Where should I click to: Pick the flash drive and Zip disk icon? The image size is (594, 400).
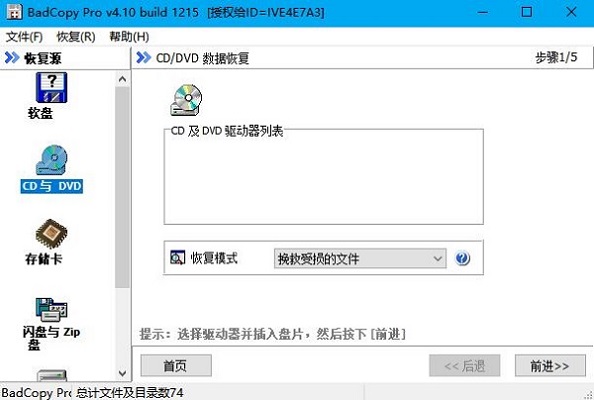coord(51,310)
